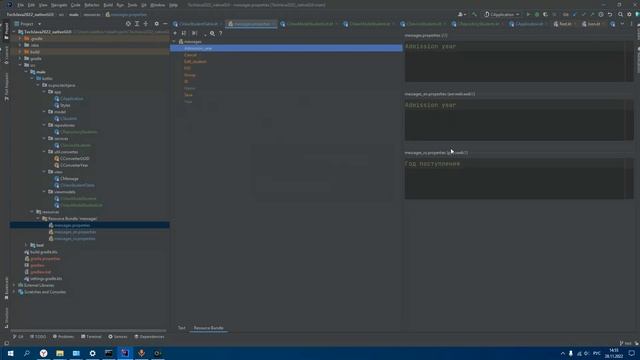Activate messages.properties editor tab
The image size is (640, 360).
coord(250,24)
